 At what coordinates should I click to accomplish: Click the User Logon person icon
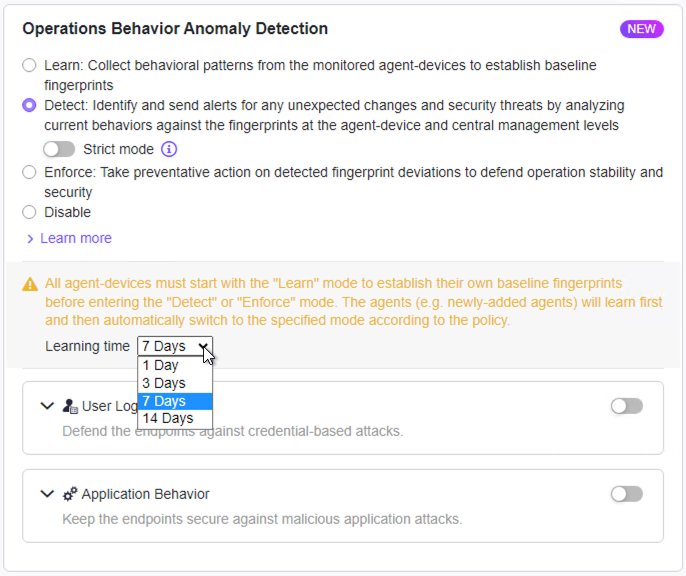coord(70,406)
